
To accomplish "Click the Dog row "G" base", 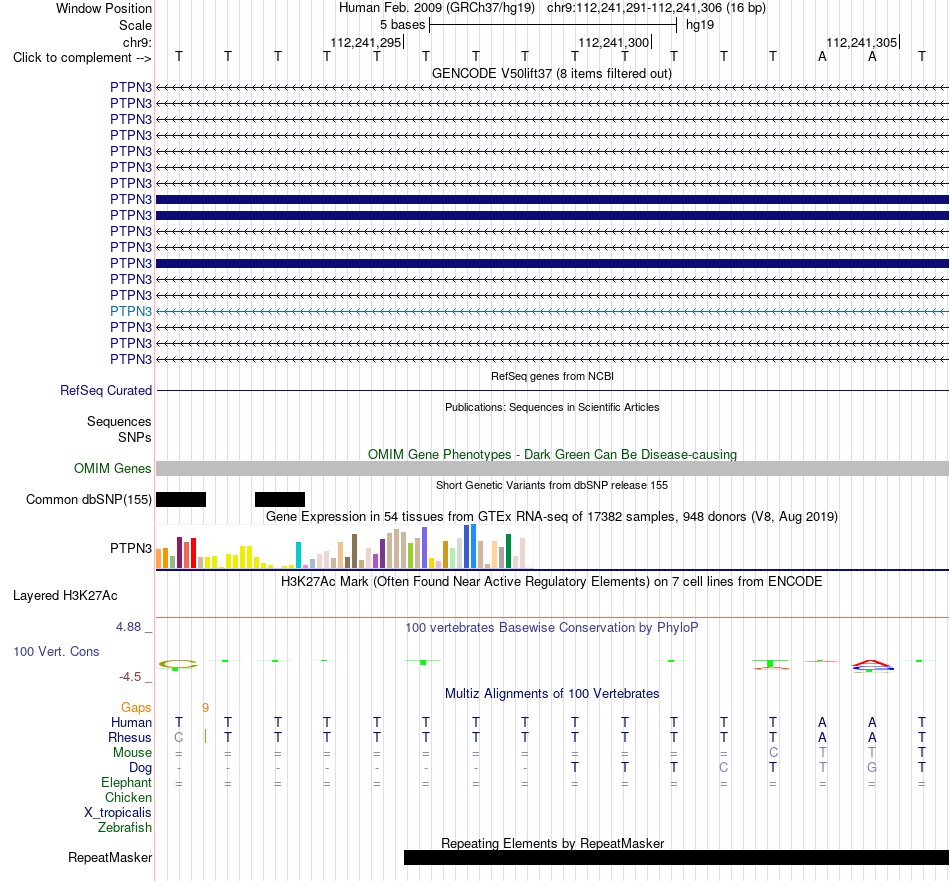I will tap(872, 768).
